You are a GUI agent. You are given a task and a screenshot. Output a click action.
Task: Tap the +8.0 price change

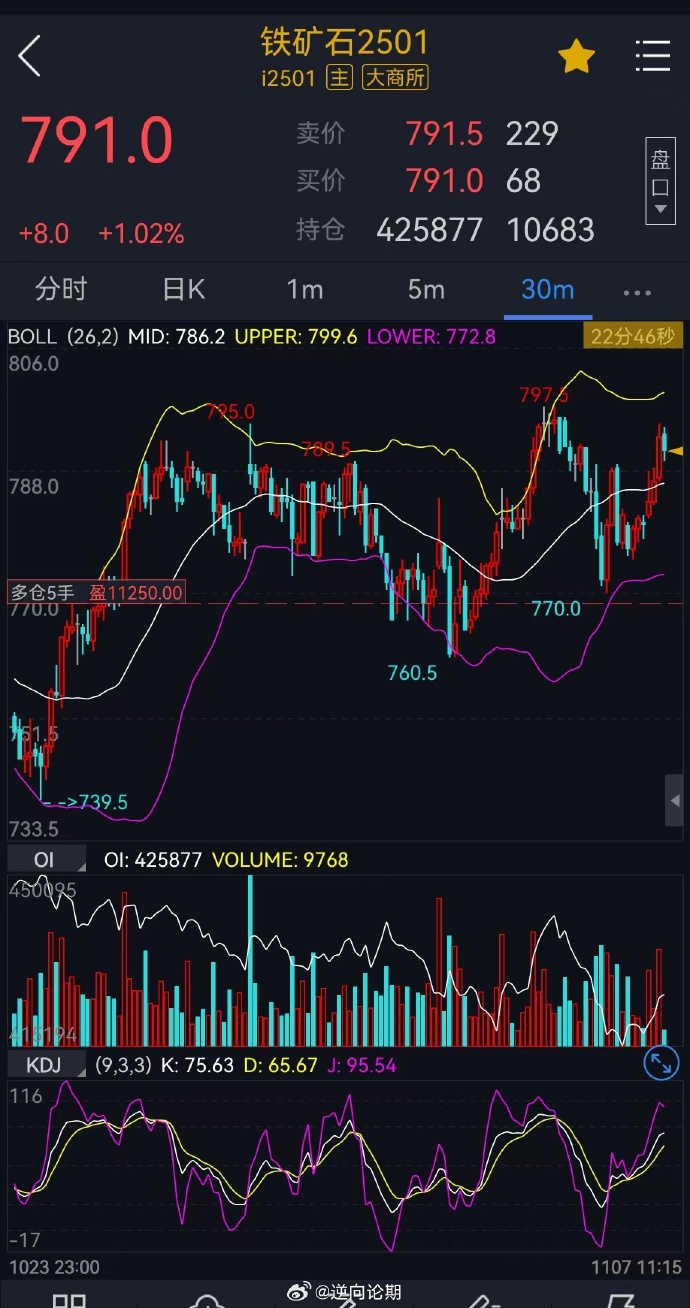[44, 234]
